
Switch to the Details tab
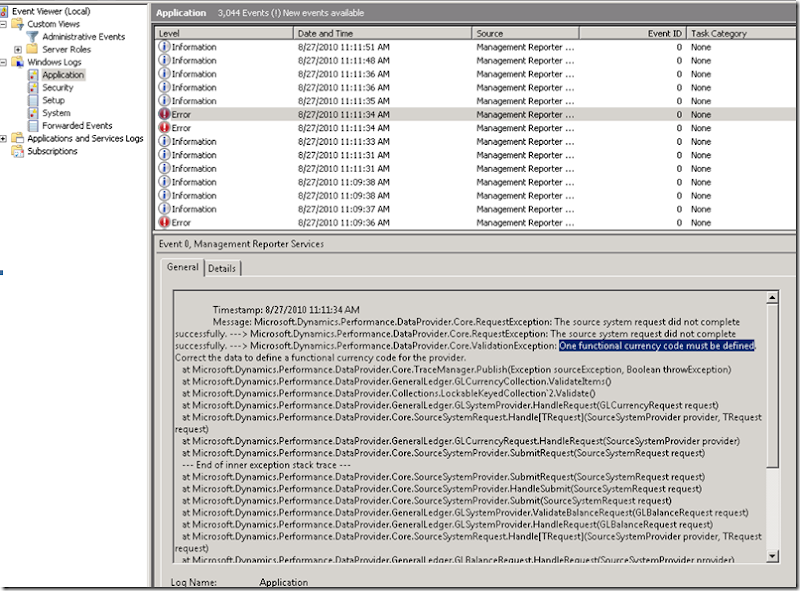(x=222, y=268)
